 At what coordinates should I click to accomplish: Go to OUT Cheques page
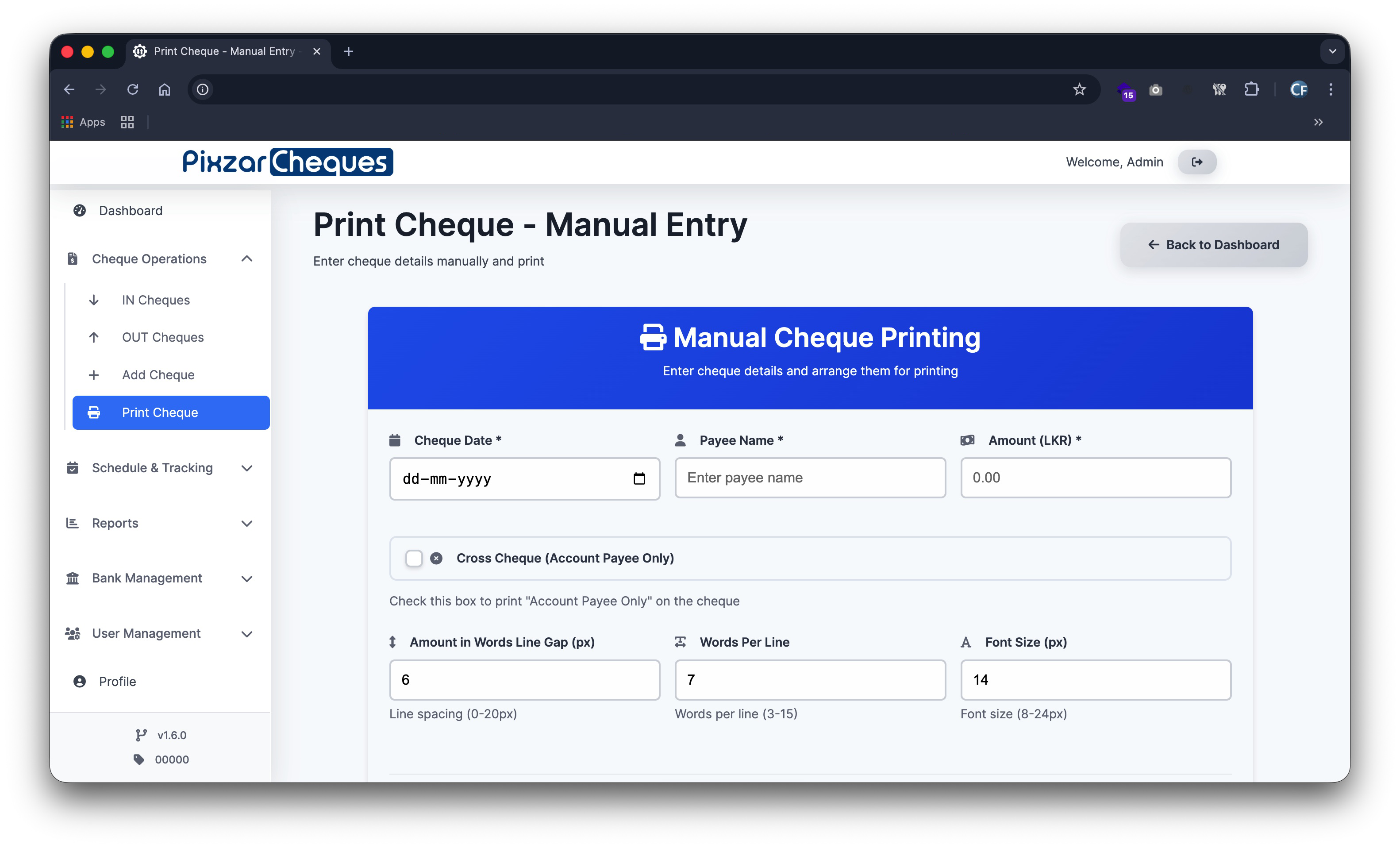pos(162,337)
